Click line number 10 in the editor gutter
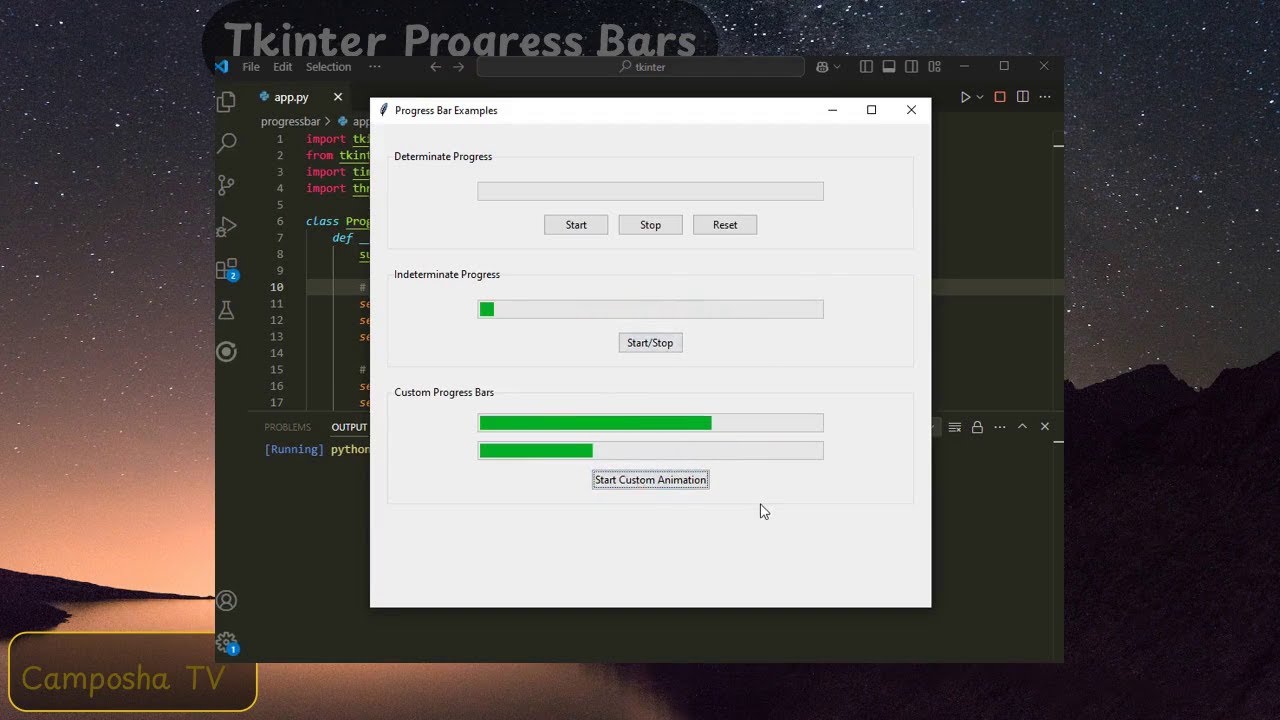This screenshot has width=1280, height=720. pos(277,287)
